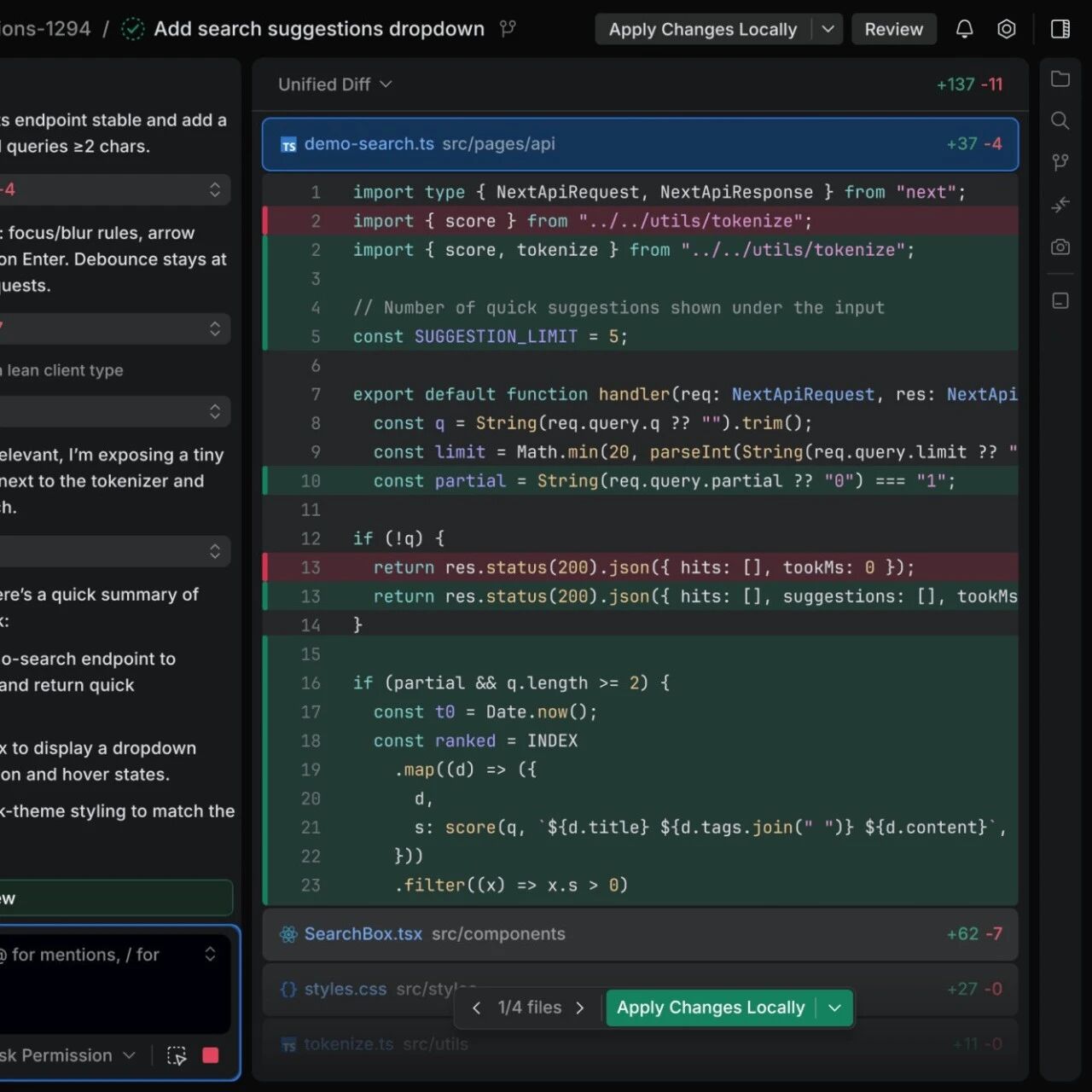Click the selection cursor icon near stop button
The height and width of the screenshot is (1092, 1092).
tap(177, 1056)
